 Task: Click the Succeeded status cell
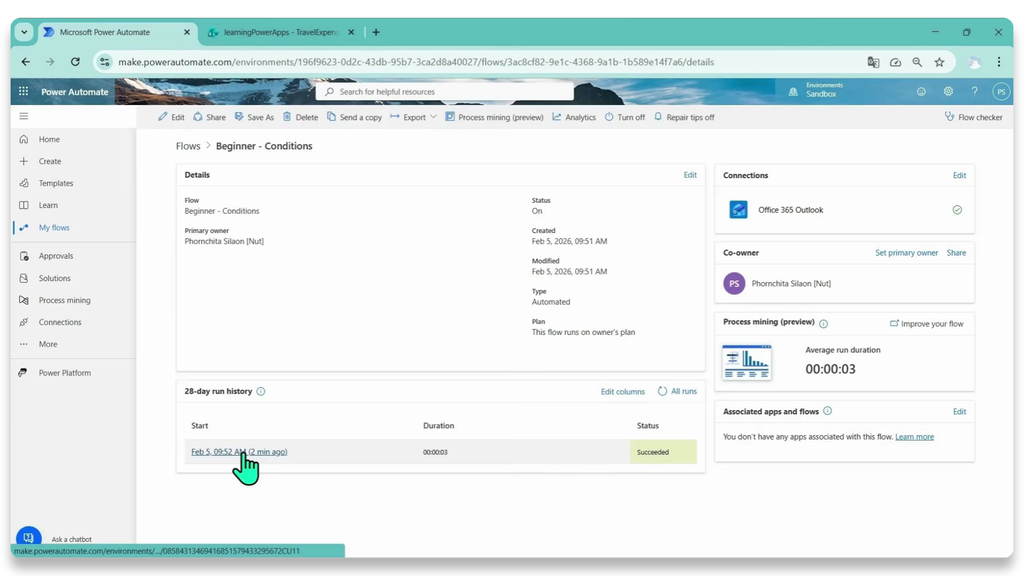click(663, 452)
